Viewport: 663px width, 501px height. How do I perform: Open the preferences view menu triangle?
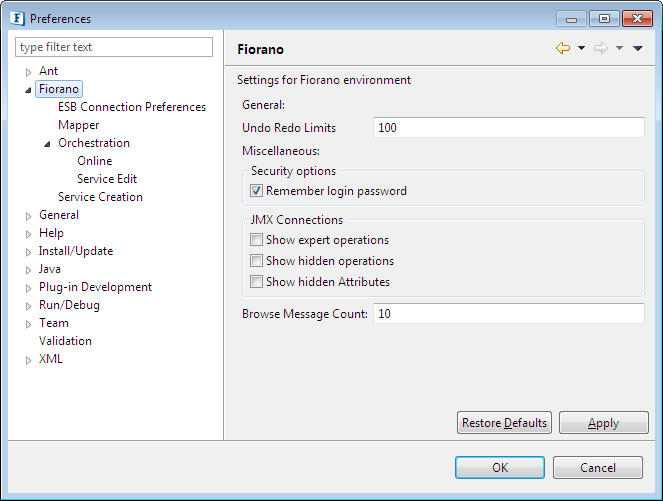[x=638, y=48]
